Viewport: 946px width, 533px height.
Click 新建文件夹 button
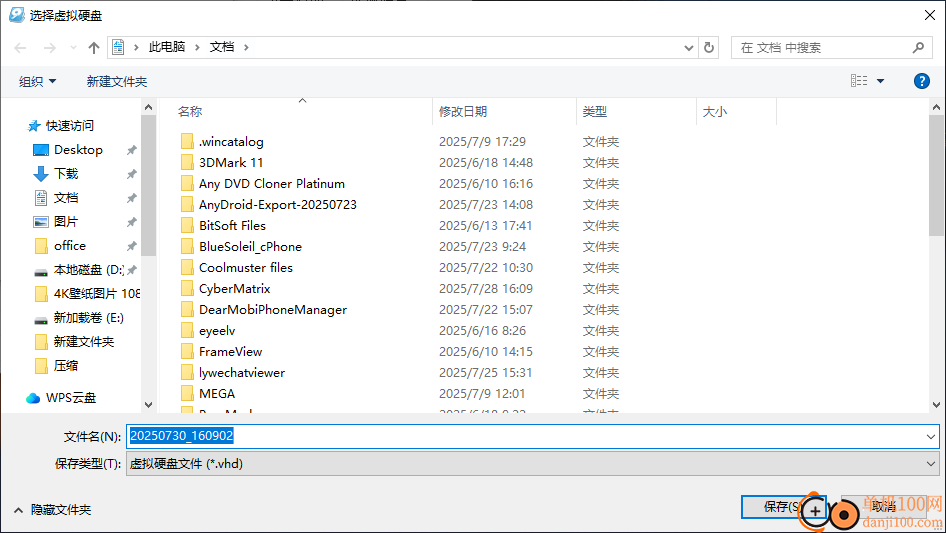point(116,81)
